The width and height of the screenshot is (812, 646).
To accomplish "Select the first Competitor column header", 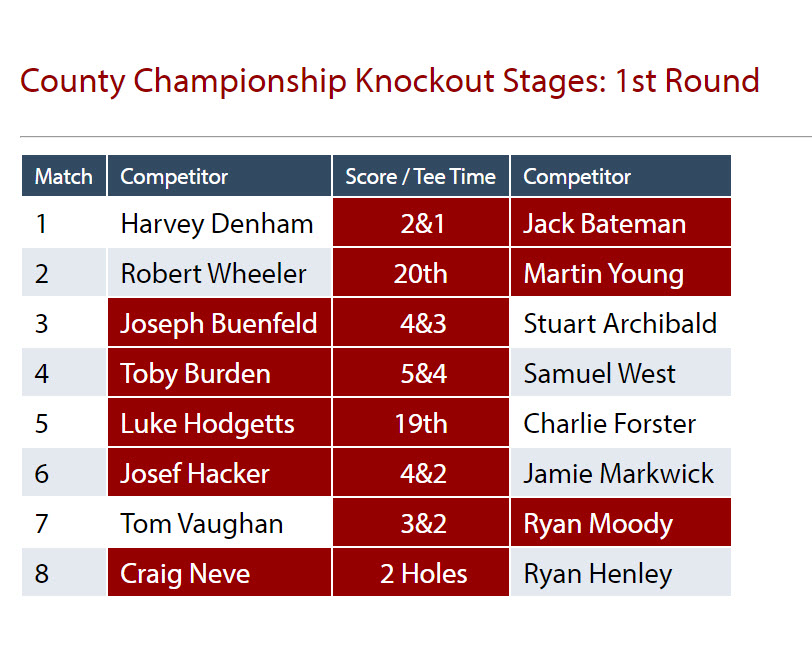I will coord(219,176).
